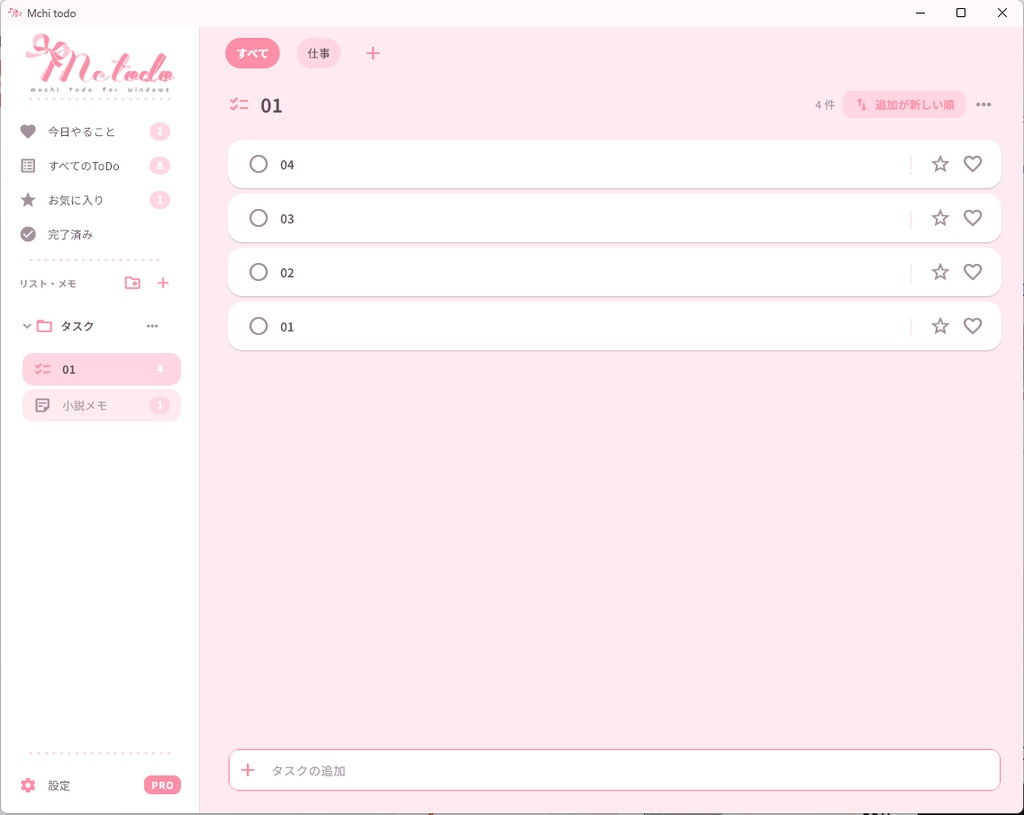1024x815 pixels.
Task: Add task 04 to today with heart
Action: pos(973,164)
